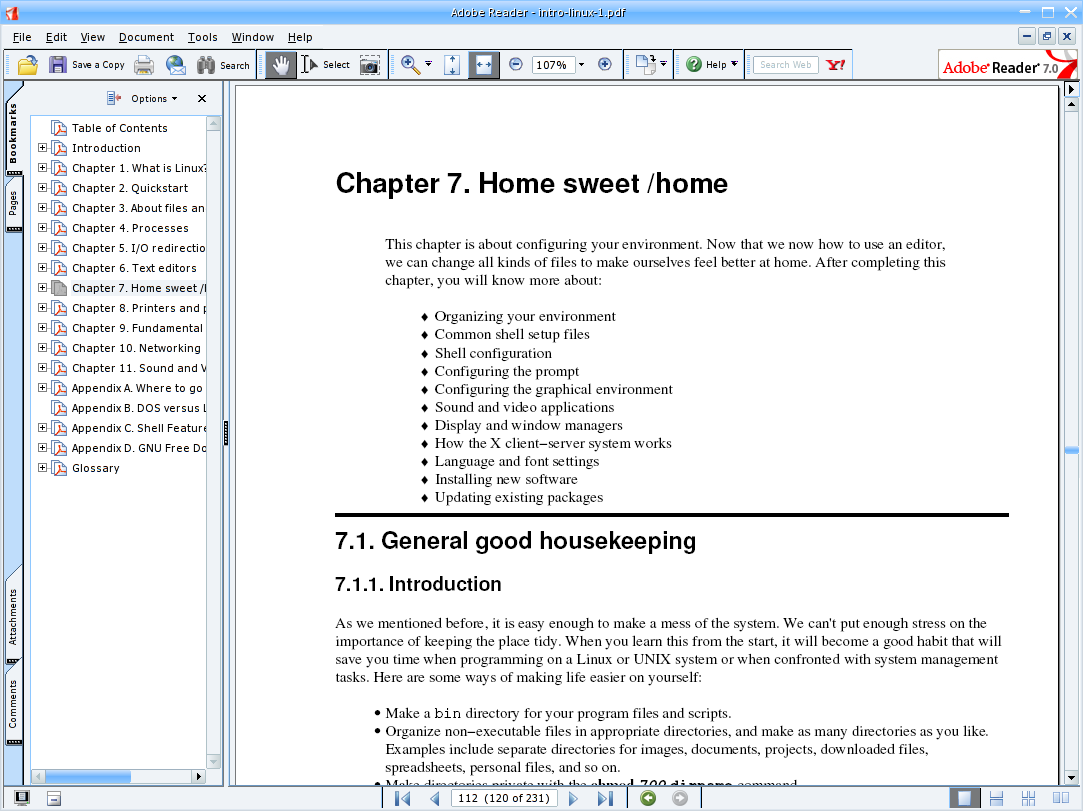Click the Search Web input field

click(x=785, y=65)
